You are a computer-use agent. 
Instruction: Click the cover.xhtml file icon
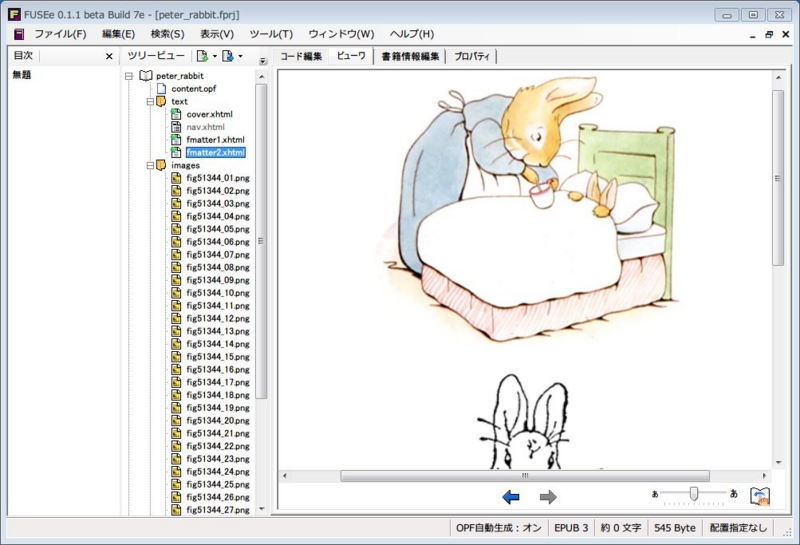[x=176, y=114]
